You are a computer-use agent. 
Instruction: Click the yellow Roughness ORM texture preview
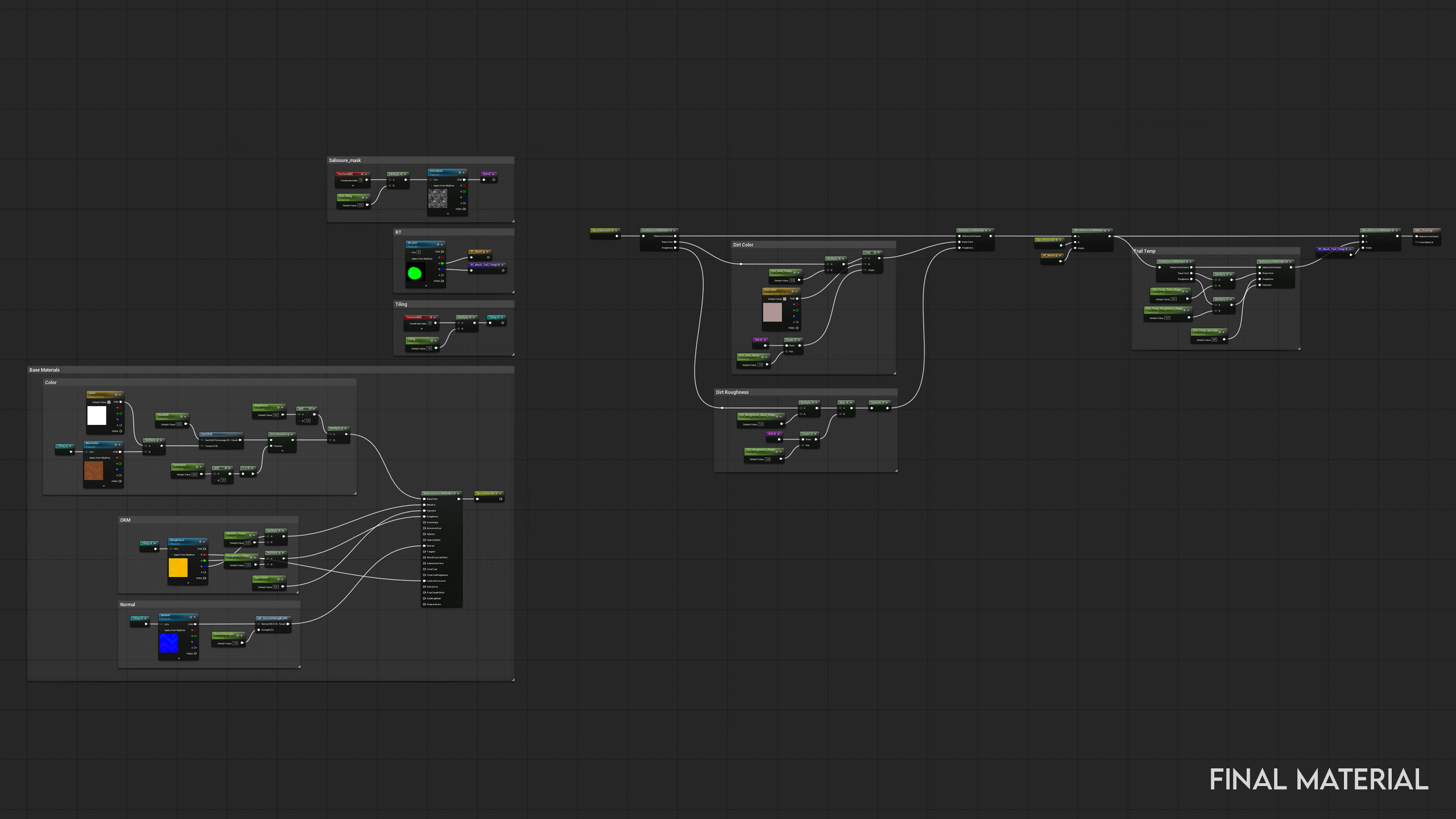(x=178, y=567)
